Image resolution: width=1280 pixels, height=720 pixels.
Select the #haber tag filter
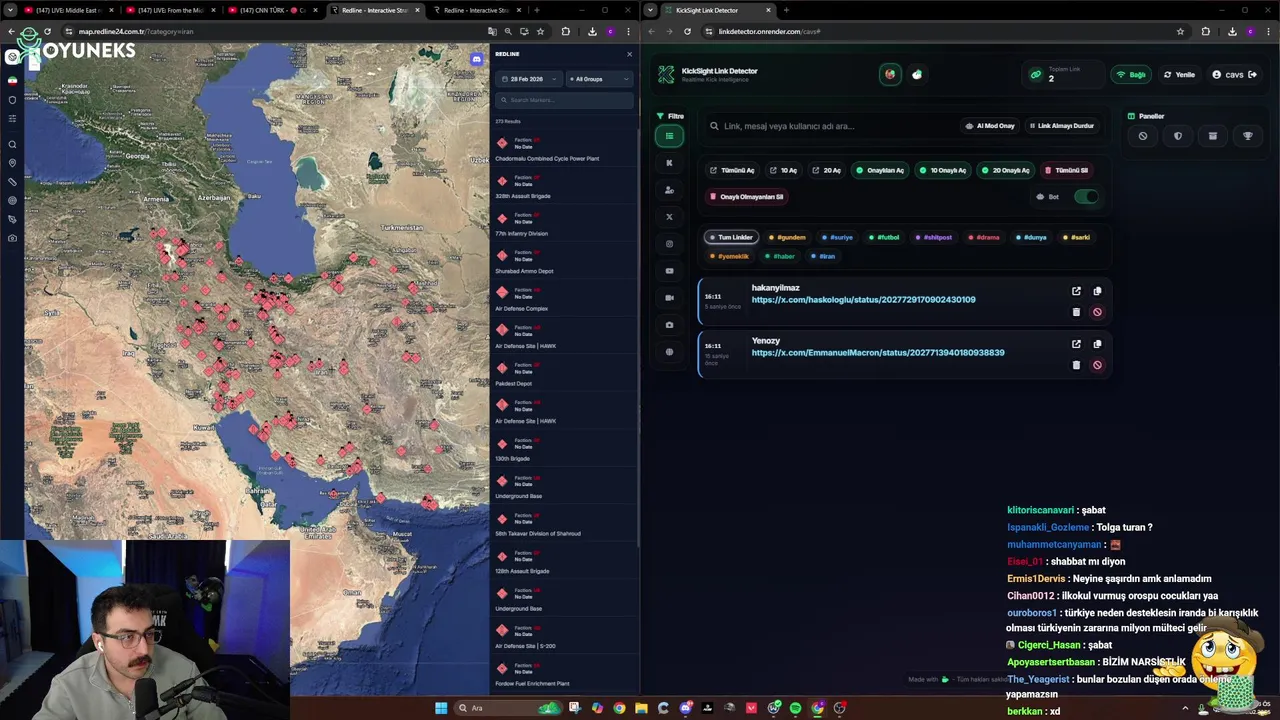tap(780, 257)
